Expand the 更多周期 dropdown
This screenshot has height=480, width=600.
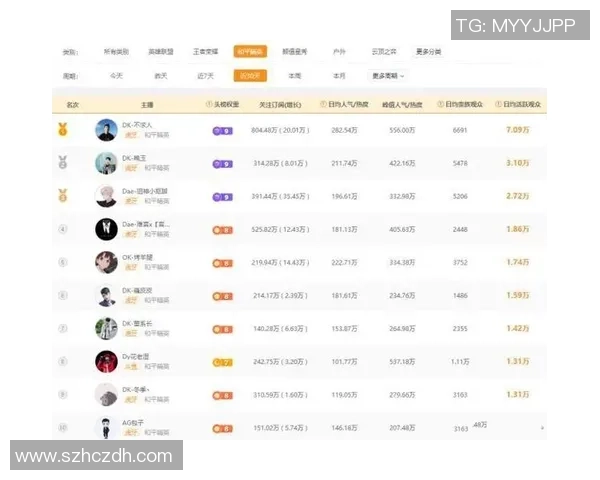pyautogui.click(x=389, y=75)
